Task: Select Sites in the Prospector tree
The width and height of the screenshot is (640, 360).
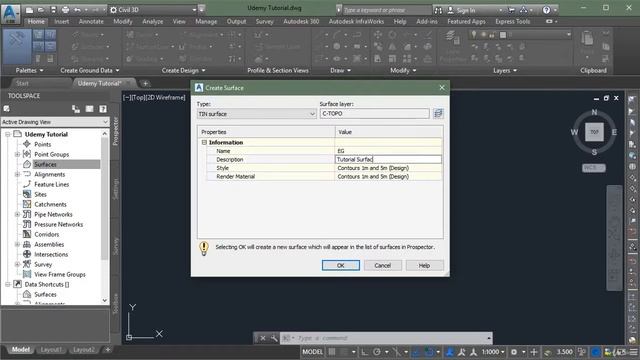Action: click(x=40, y=195)
